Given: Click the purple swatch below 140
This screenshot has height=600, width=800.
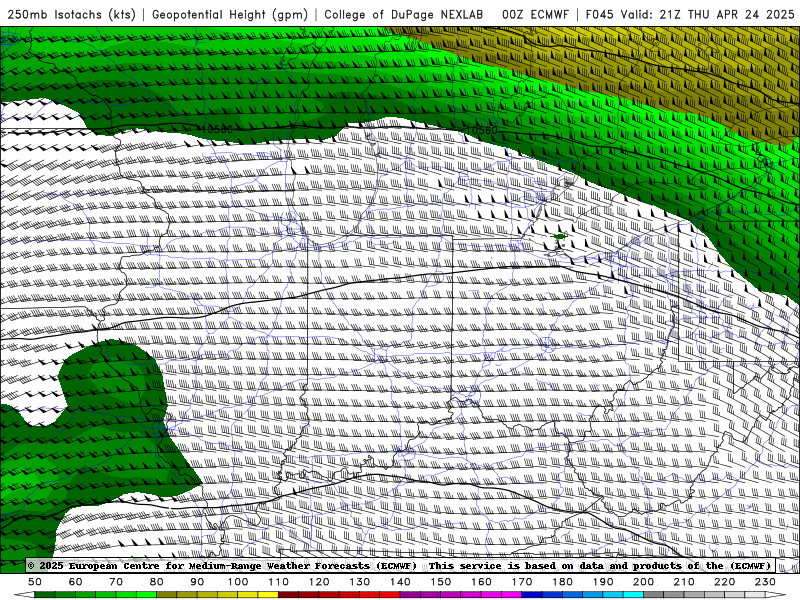Looking at the screenshot, I should point(410,595).
